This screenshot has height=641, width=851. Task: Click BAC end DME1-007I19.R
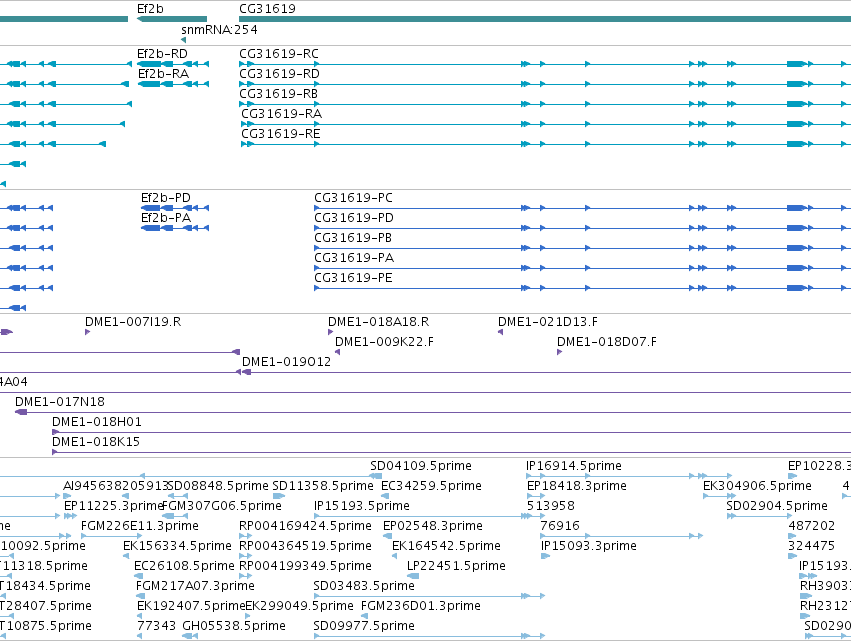click(x=133, y=322)
